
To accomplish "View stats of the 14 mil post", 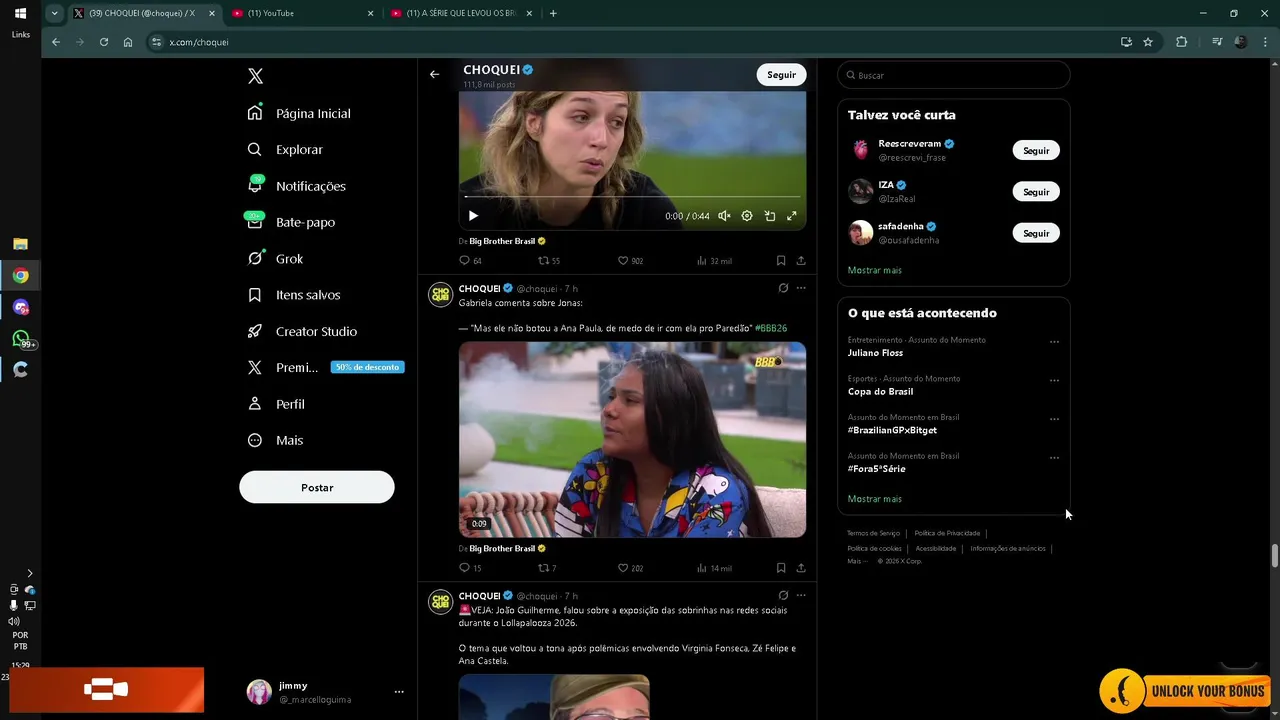I will [714, 568].
